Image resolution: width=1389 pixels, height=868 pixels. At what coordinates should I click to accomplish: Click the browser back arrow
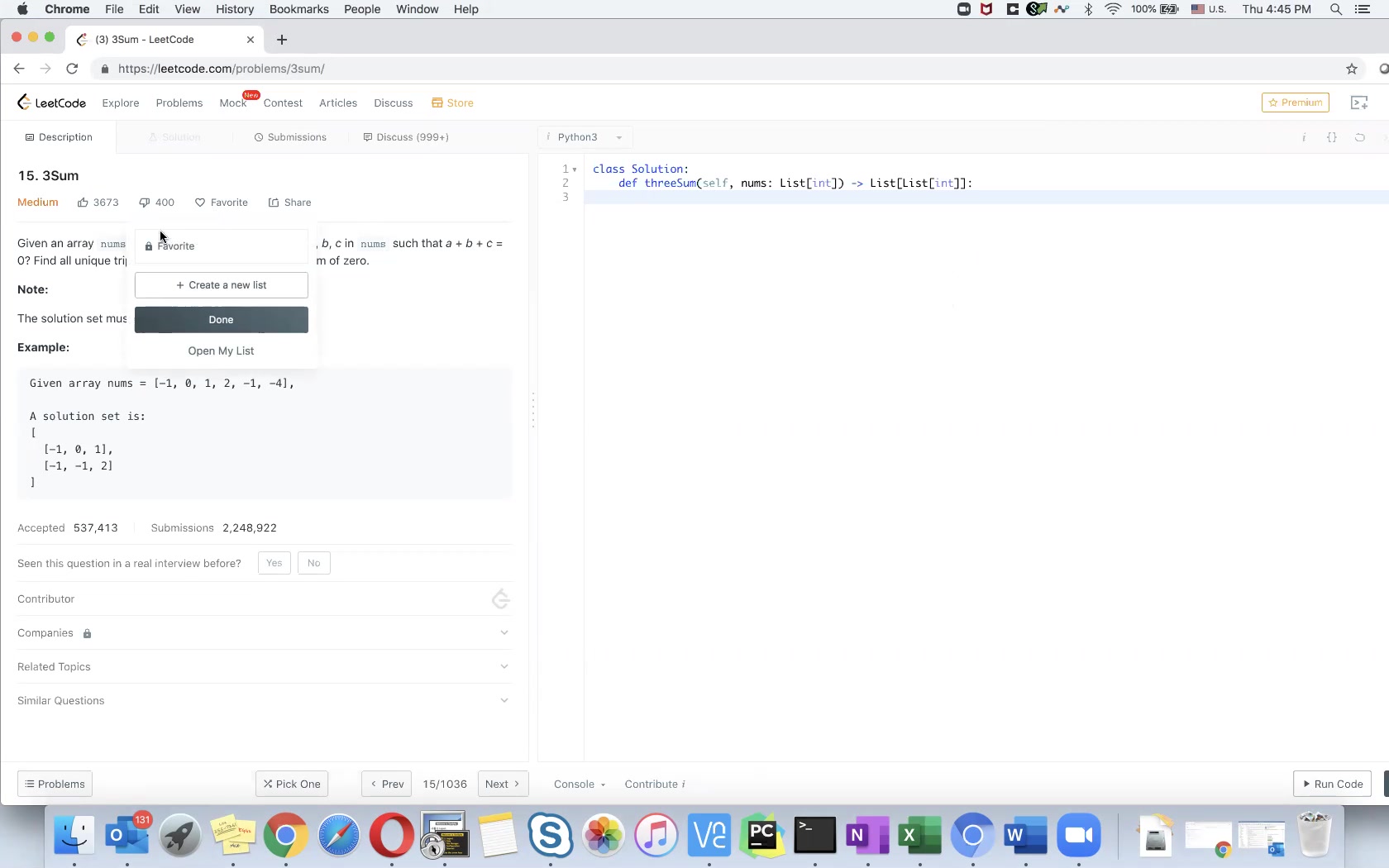19,69
